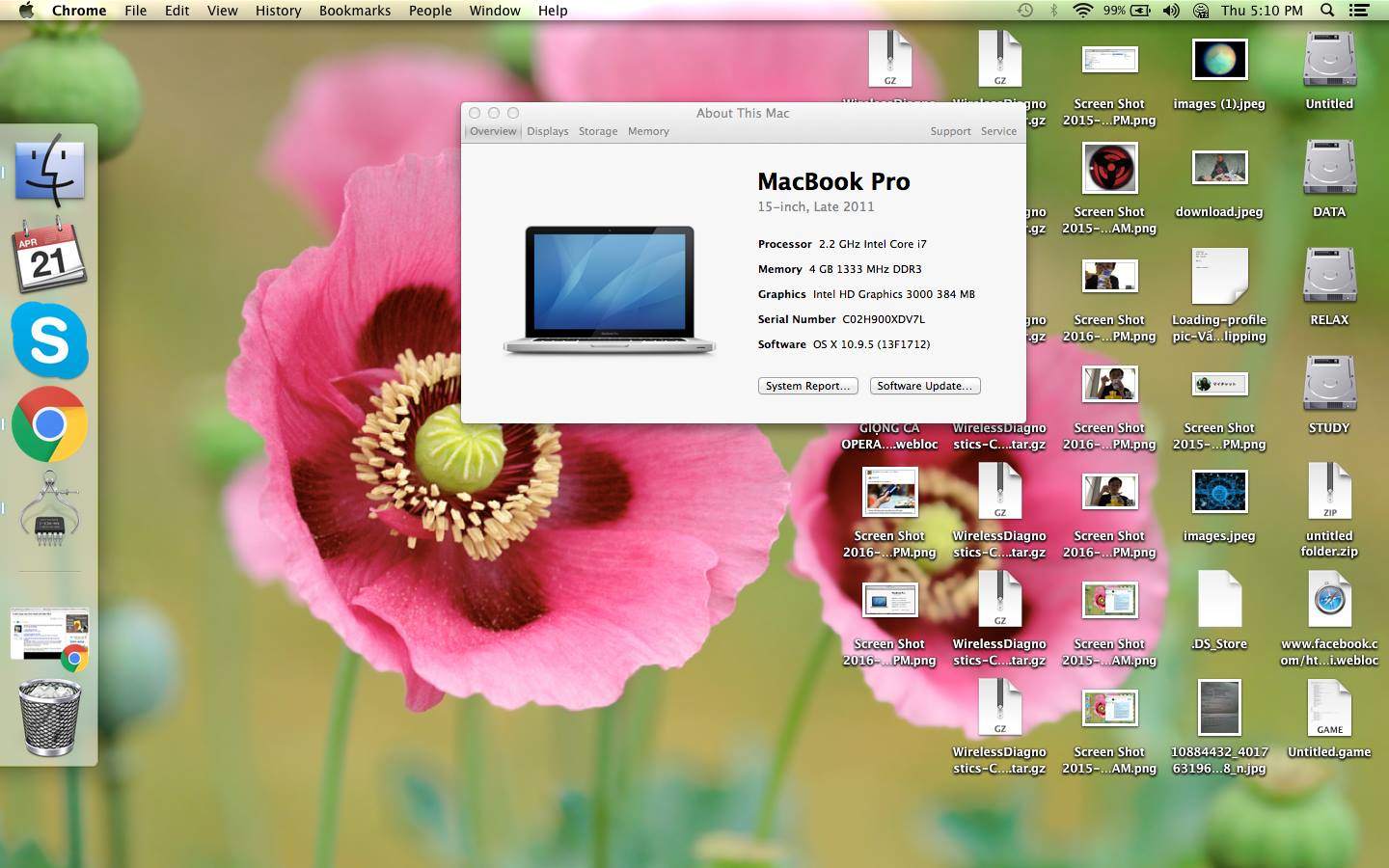Open the History menu

(x=278, y=11)
